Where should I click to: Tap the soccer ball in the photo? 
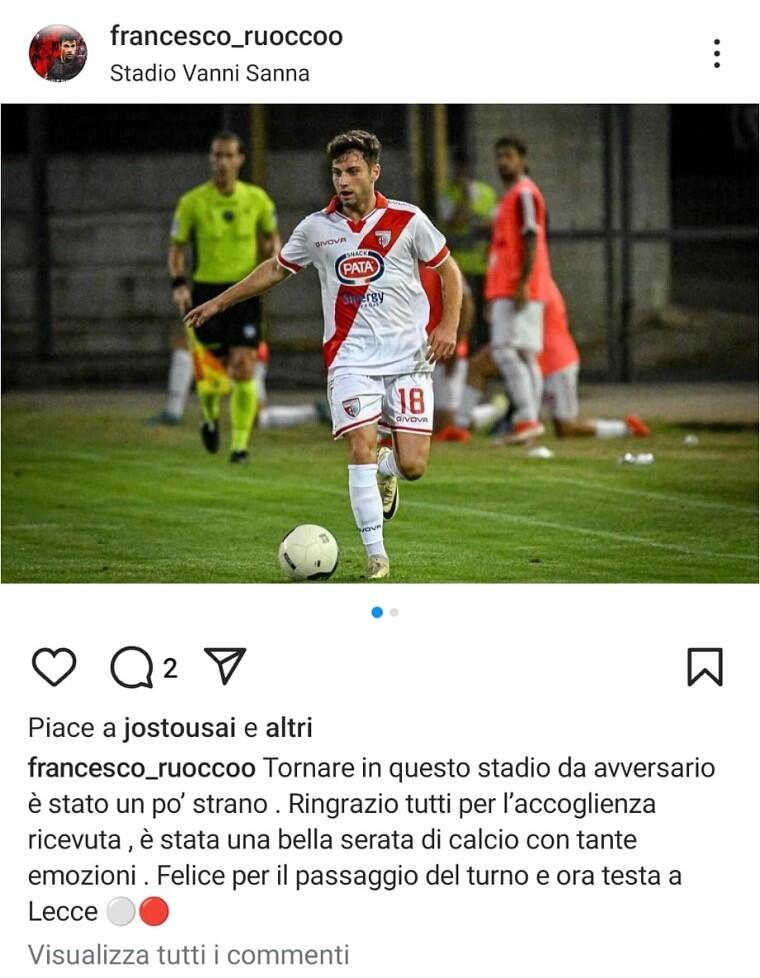click(x=308, y=552)
